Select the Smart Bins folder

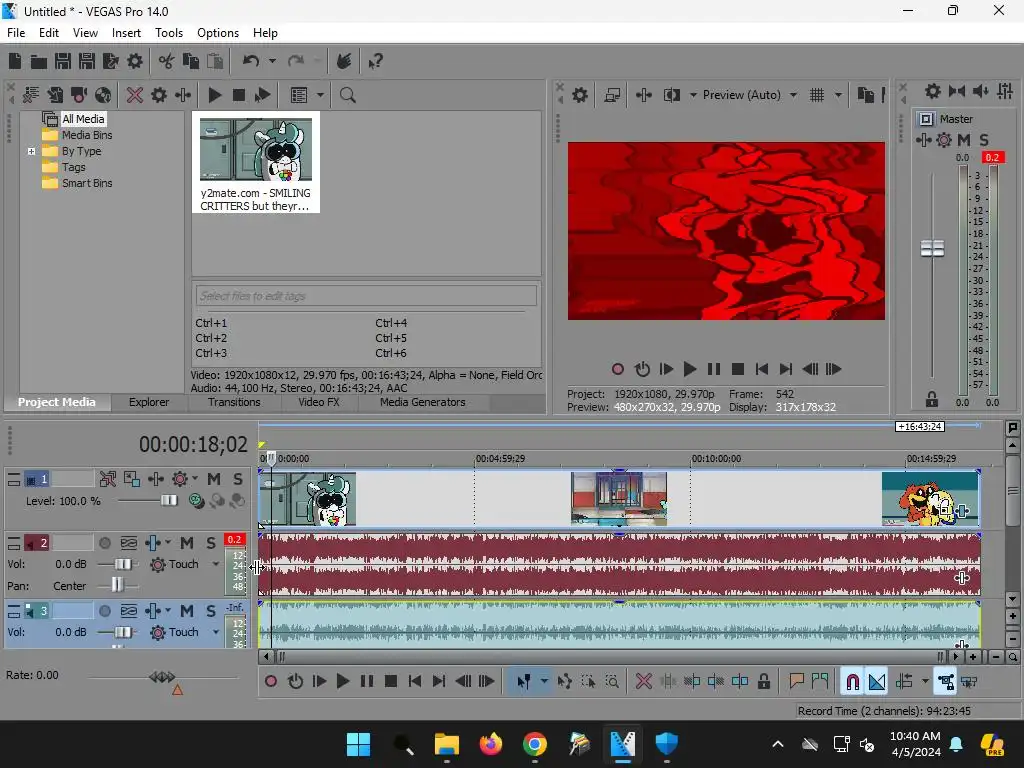[87, 184]
